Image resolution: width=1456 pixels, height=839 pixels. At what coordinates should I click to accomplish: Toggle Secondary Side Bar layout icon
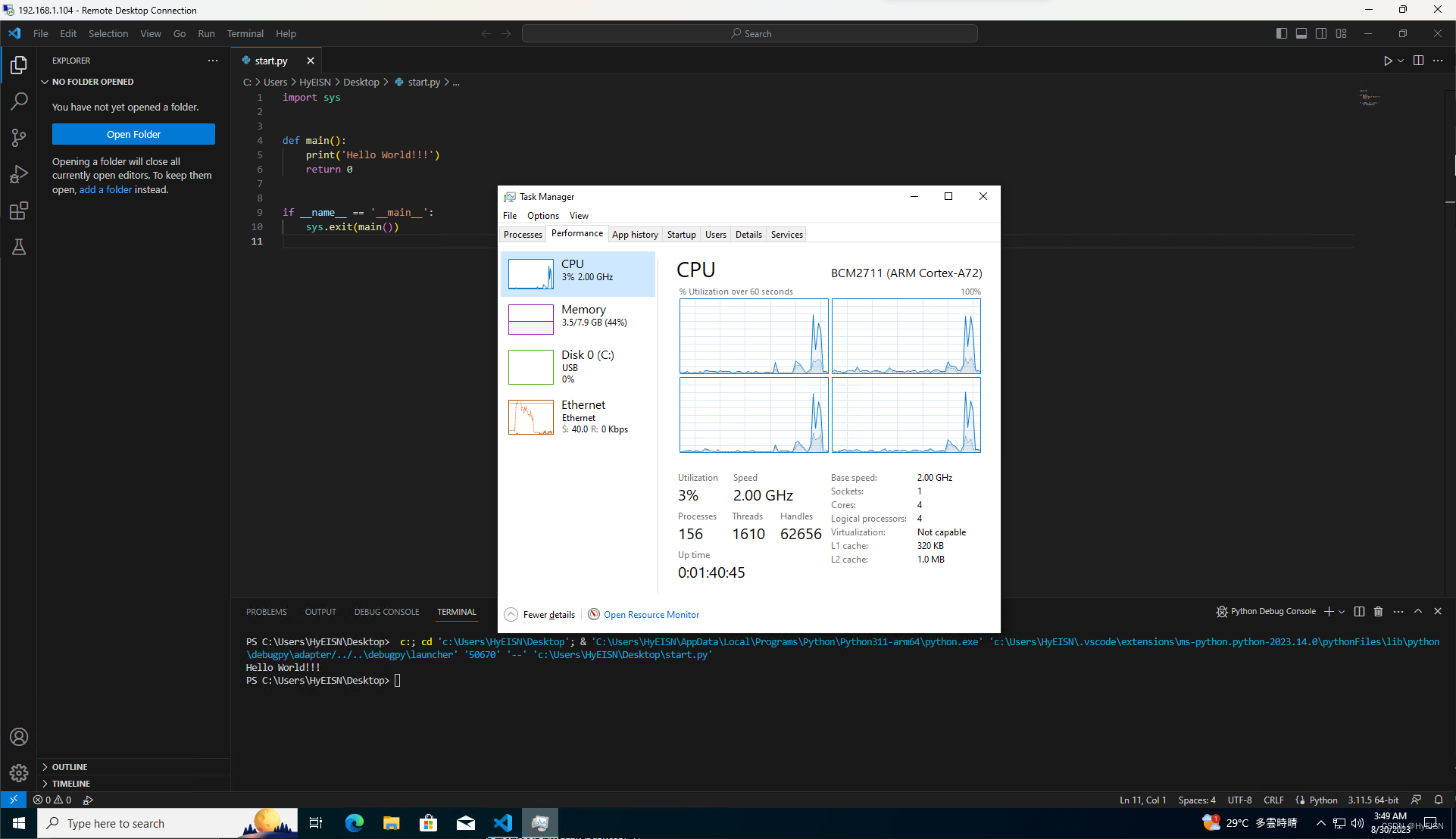pos(1321,33)
